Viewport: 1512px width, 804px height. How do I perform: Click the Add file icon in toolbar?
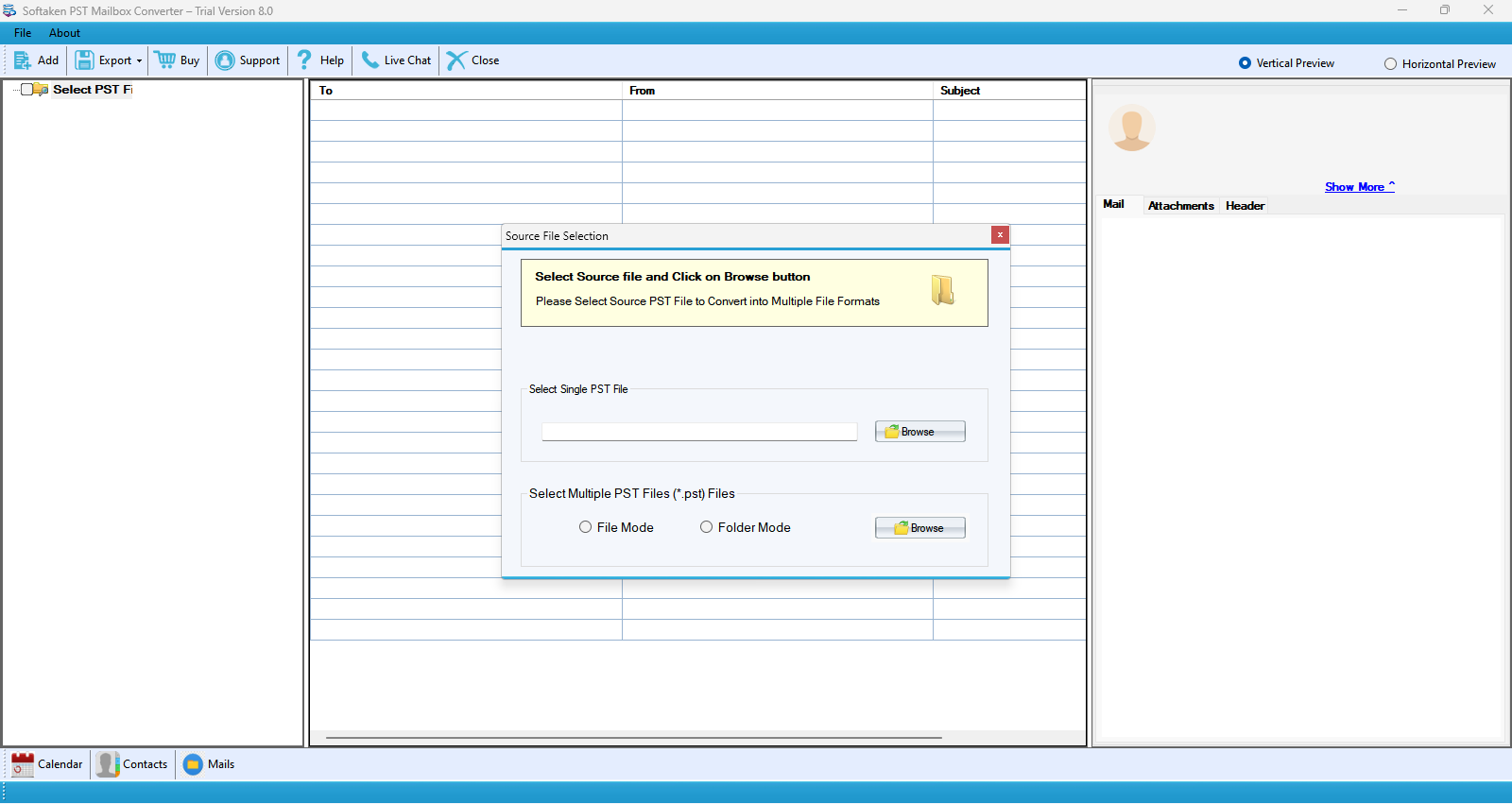23,60
